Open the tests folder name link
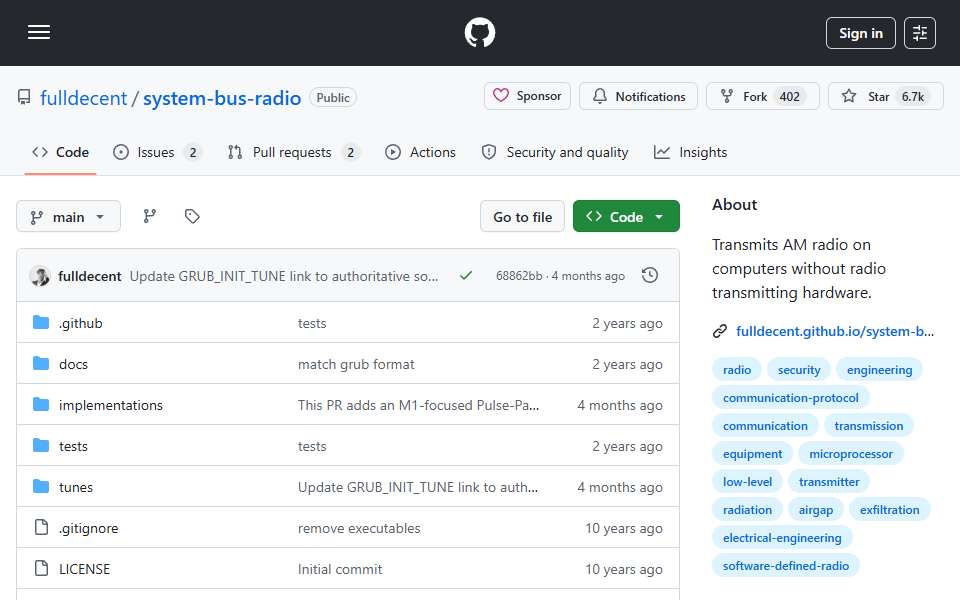The height and width of the screenshot is (600, 960). (73, 446)
